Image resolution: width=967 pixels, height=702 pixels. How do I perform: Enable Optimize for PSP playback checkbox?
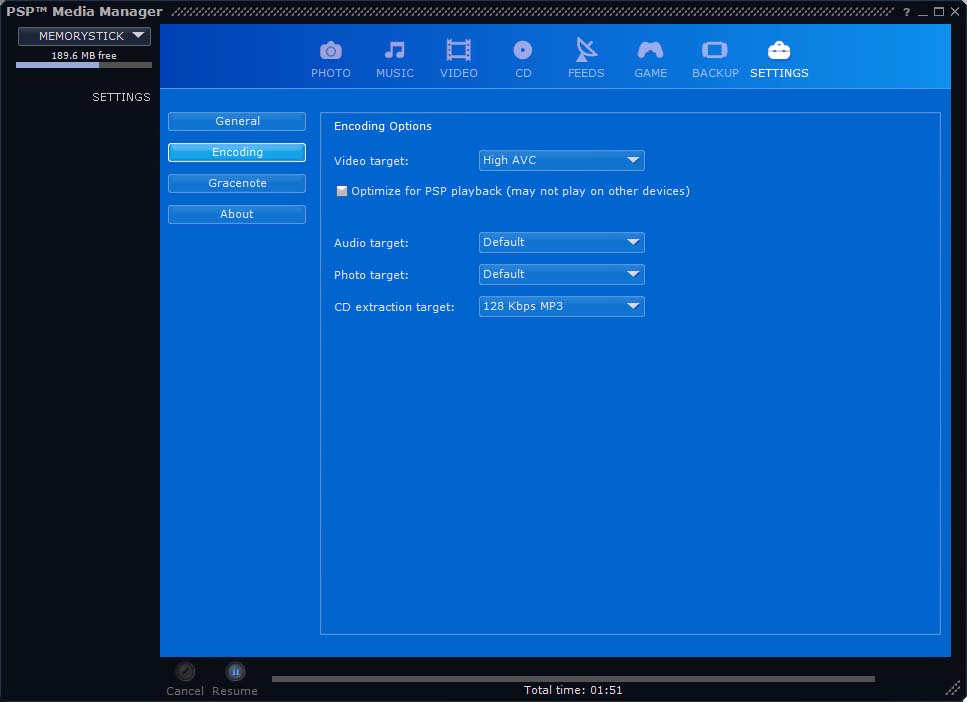pos(342,191)
